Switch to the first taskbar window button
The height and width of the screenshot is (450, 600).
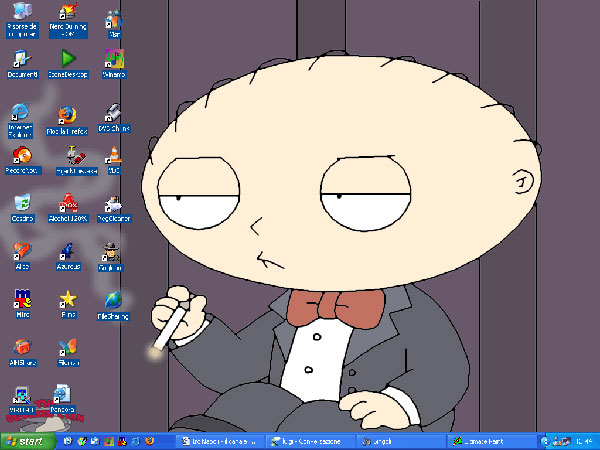pos(221,442)
